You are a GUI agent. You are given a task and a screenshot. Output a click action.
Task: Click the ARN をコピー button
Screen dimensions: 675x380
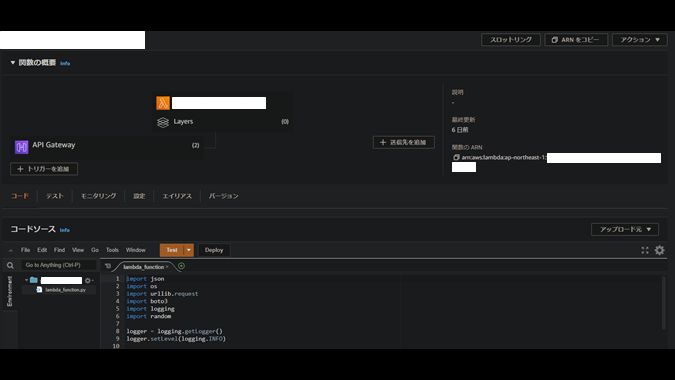point(576,40)
